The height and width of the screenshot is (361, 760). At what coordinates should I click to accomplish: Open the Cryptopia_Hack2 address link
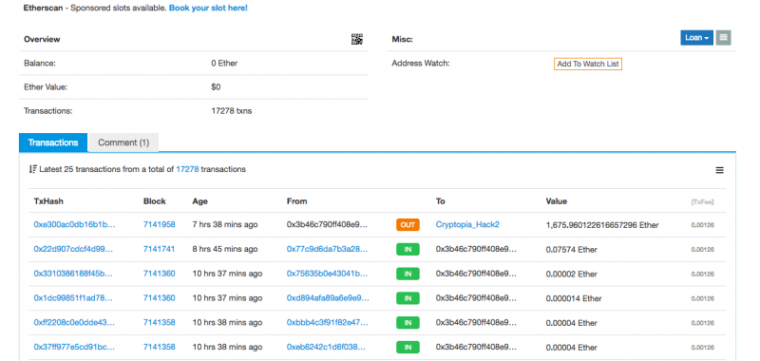tap(468, 224)
